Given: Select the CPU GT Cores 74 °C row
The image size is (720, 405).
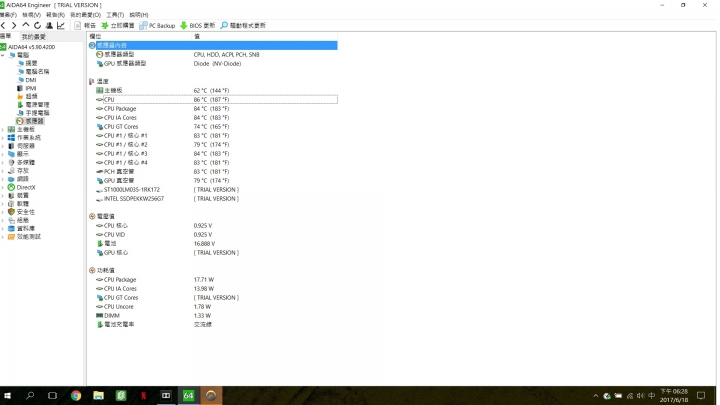Looking at the screenshot, I should pos(213,127).
